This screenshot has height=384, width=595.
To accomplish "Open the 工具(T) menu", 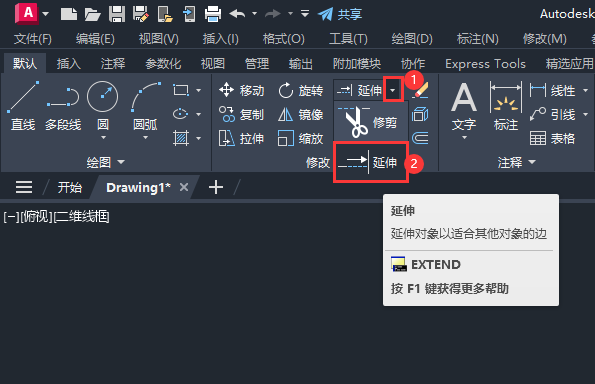I will pyautogui.click(x=348, y=39).
